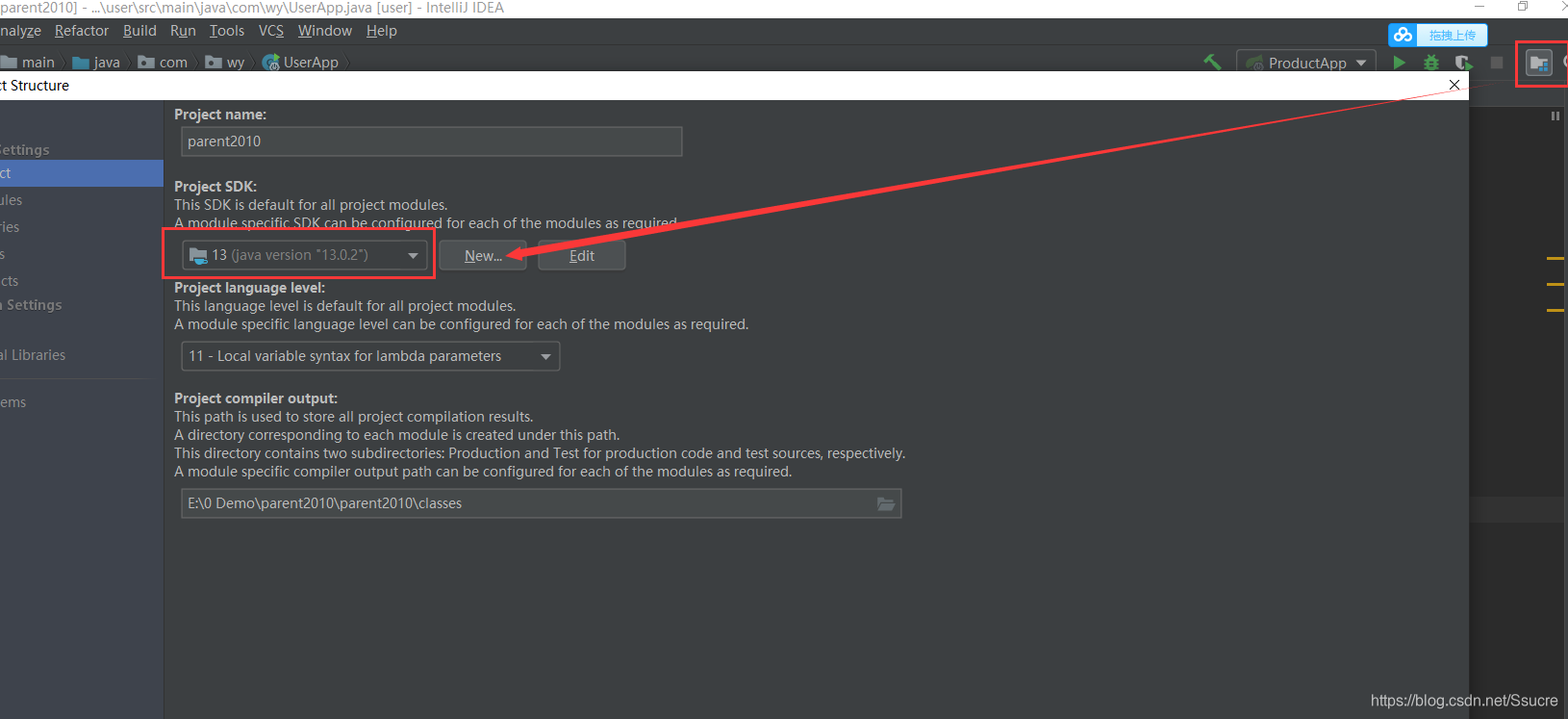Viewport: 1568px width, 719px height.
Task: Click the editor pause indicator at top right
Action: pos(1555,116)
